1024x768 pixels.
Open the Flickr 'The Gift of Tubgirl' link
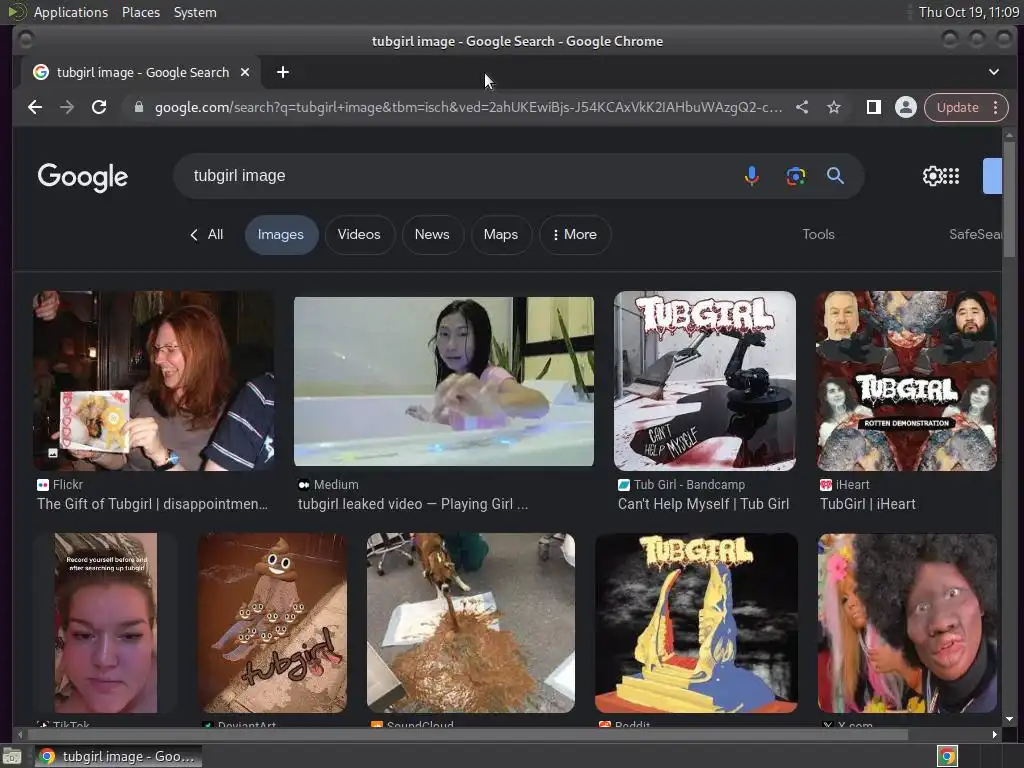152,504
